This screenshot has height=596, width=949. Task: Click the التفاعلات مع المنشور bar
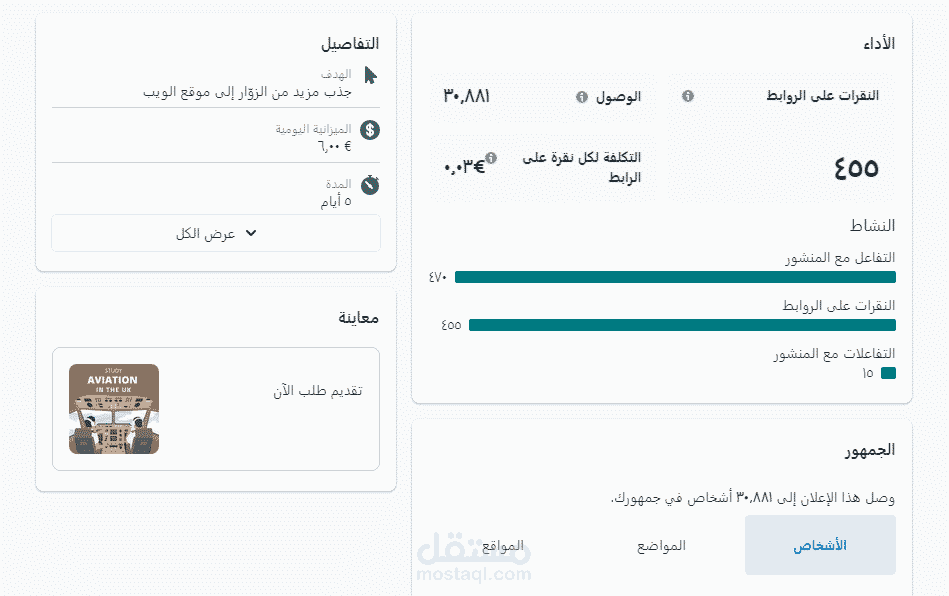[888, 372]
